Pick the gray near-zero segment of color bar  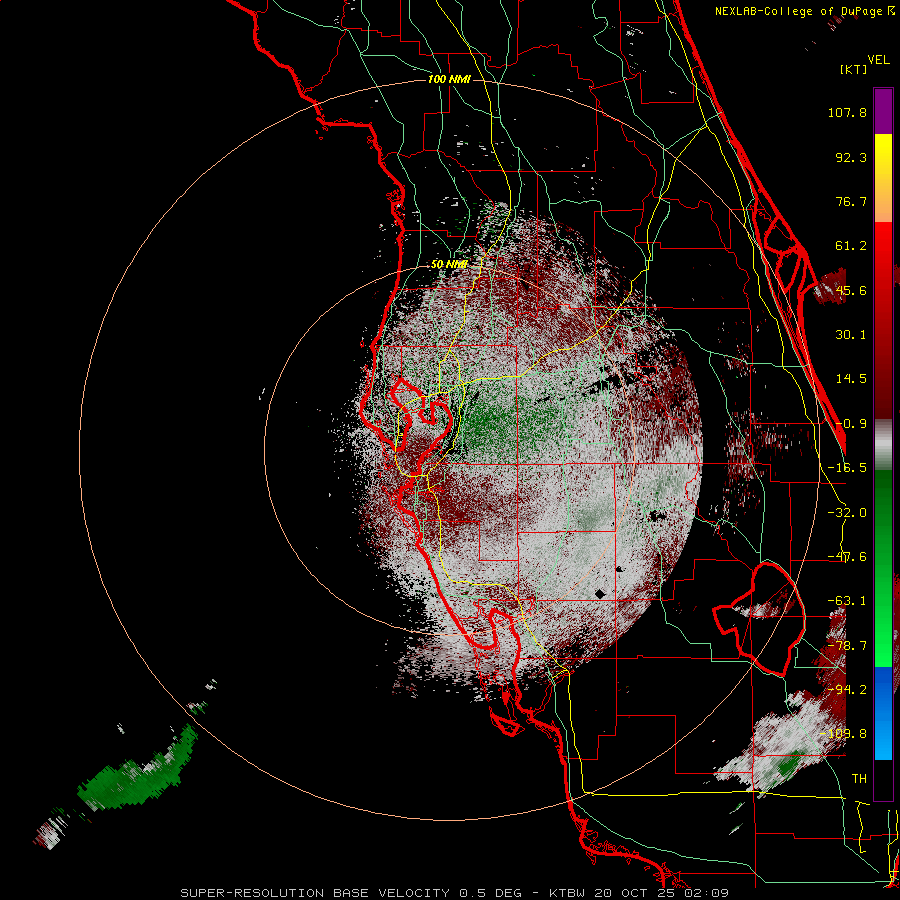[x=883, y=445]
